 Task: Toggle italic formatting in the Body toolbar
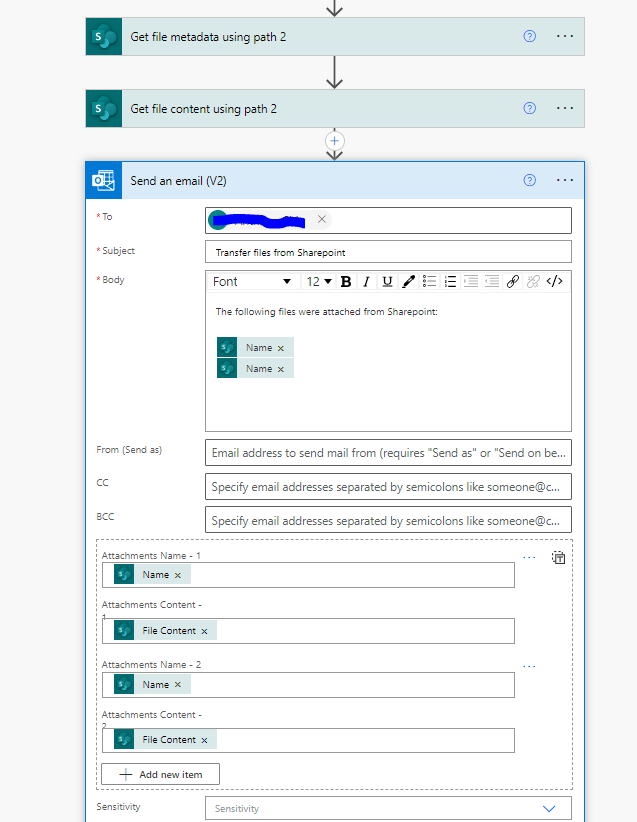(367, 282)
